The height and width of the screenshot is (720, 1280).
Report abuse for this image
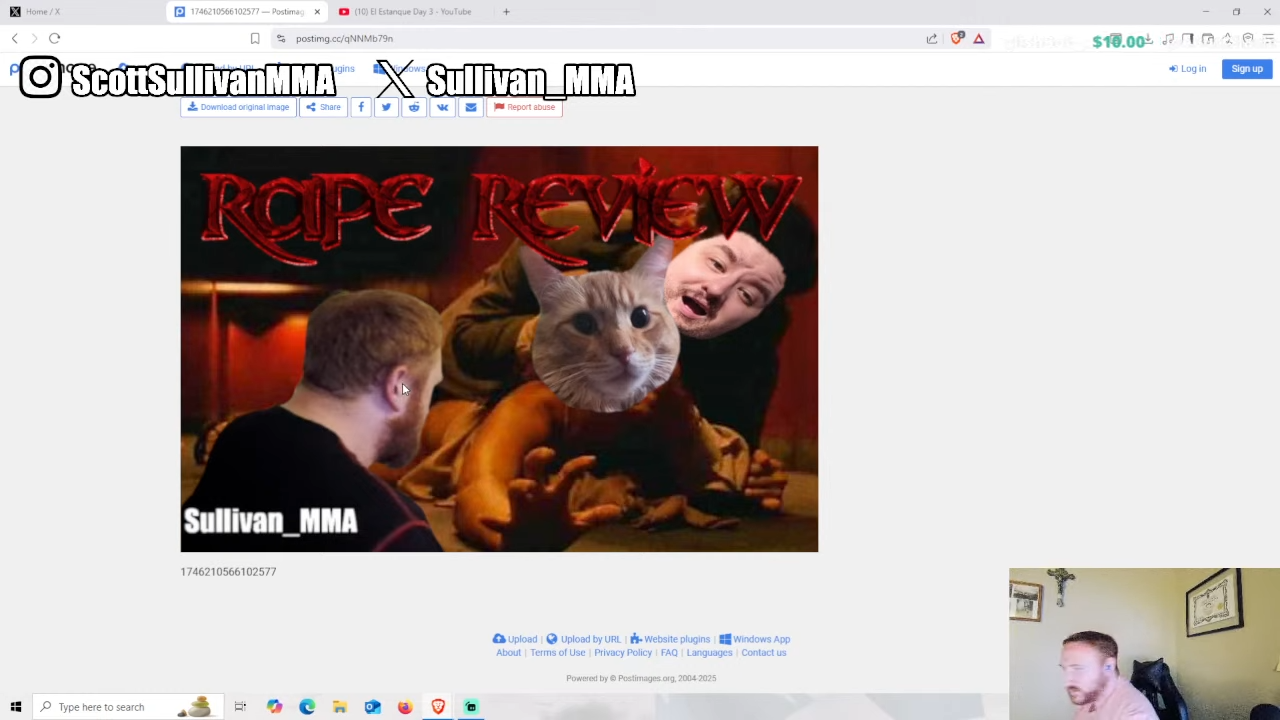(x=524, y=107)
